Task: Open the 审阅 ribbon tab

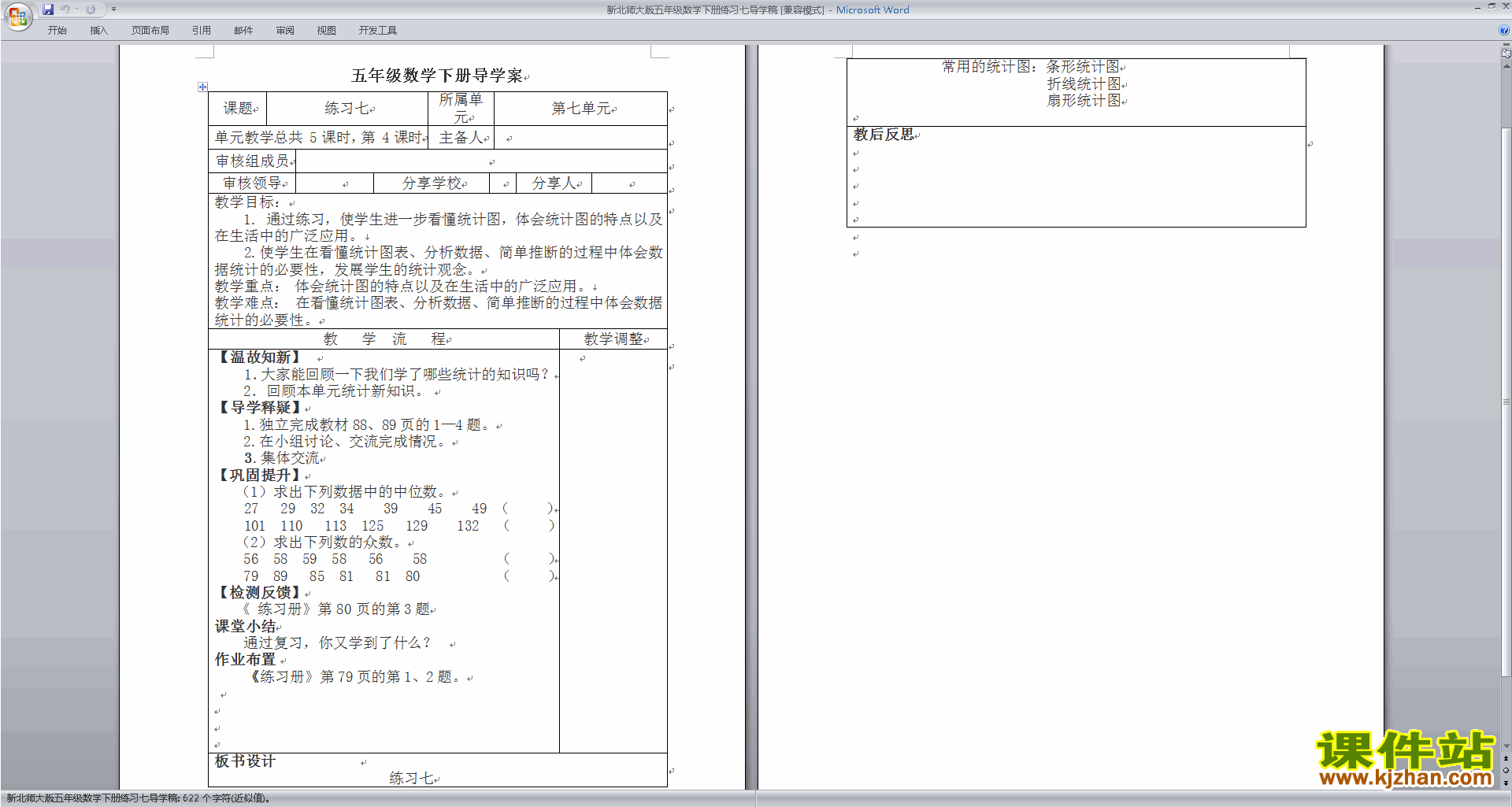Action: click(285, 31)
